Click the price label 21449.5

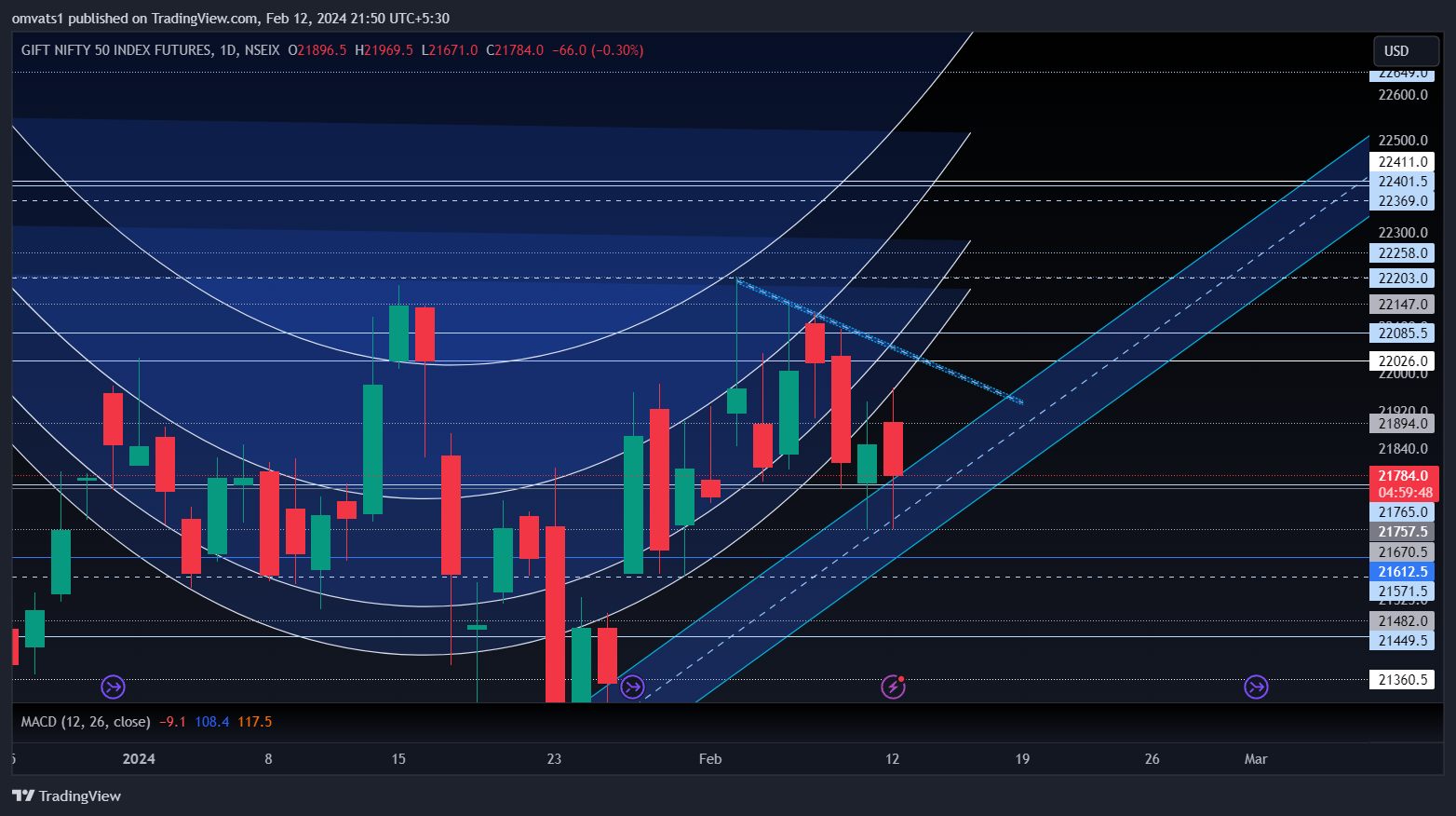pos(1402,641)
